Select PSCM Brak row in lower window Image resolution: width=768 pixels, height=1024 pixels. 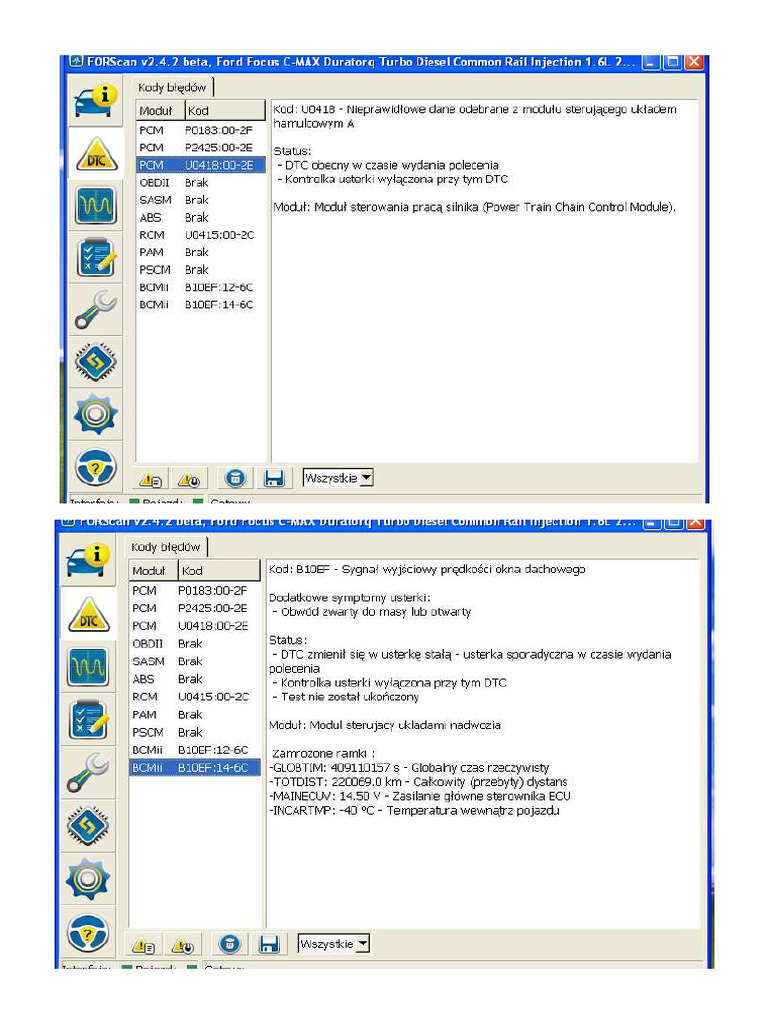[x=195, y=732]
